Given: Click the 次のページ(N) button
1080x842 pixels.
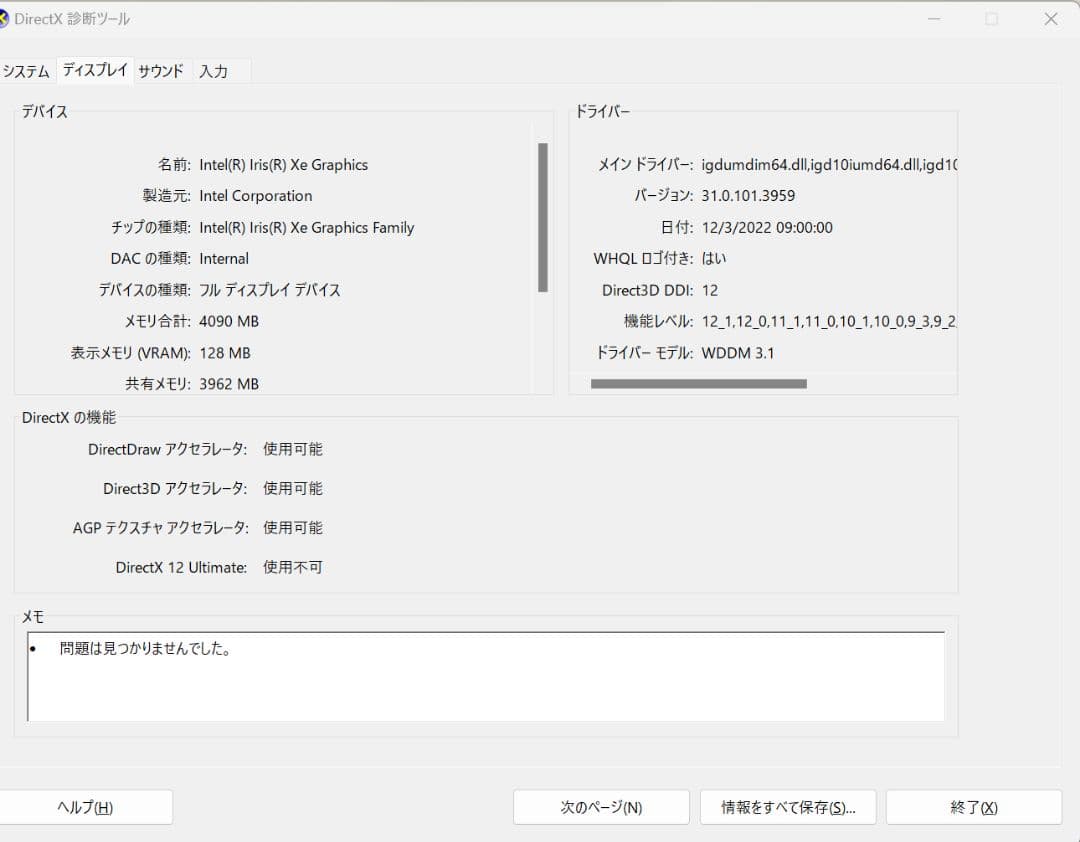Looking at the screenshot, I should tap(601, 807).
